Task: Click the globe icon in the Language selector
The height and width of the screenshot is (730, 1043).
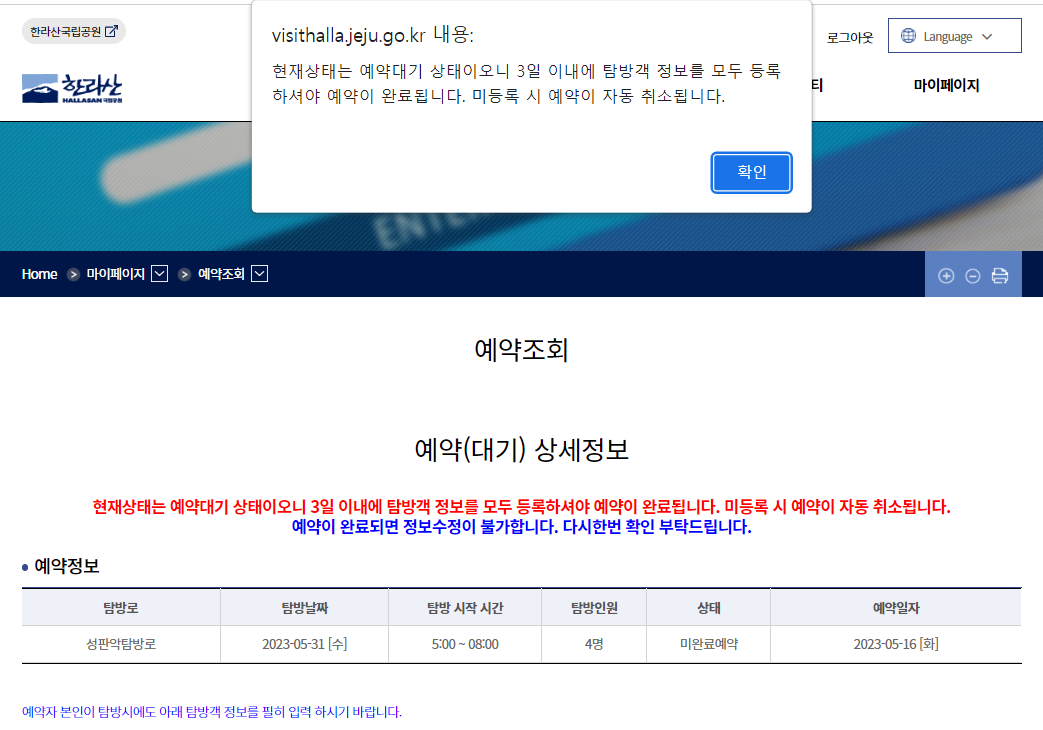Action: [909, 35]
